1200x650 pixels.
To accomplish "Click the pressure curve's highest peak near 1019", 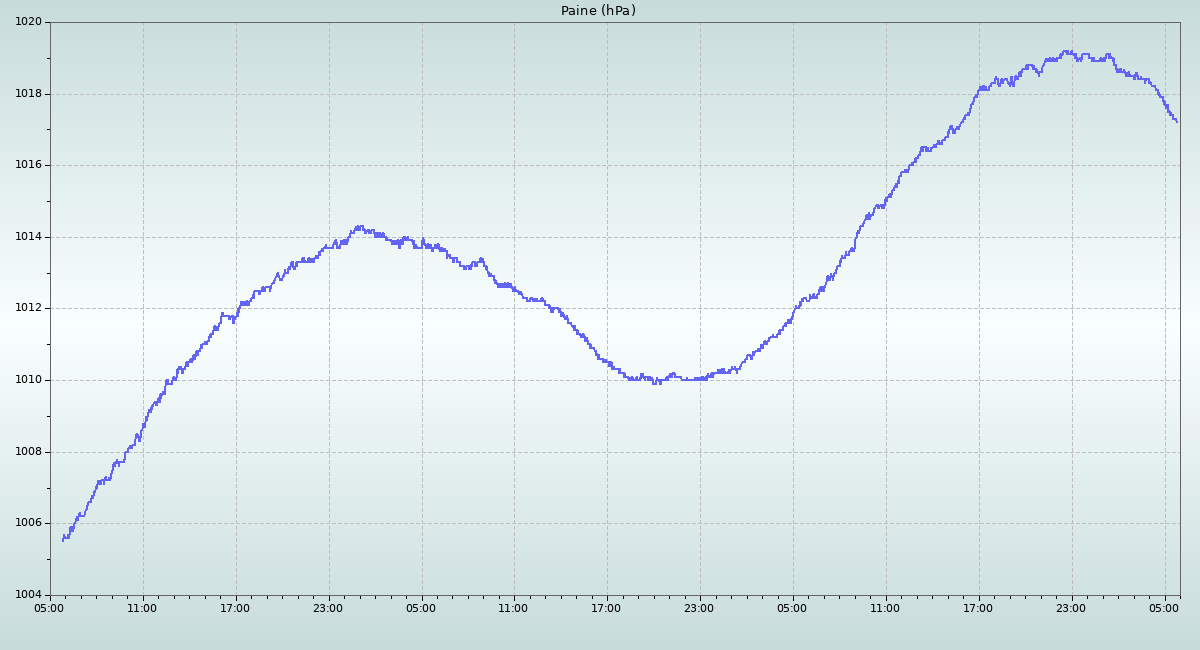I will click(1067, 52).
